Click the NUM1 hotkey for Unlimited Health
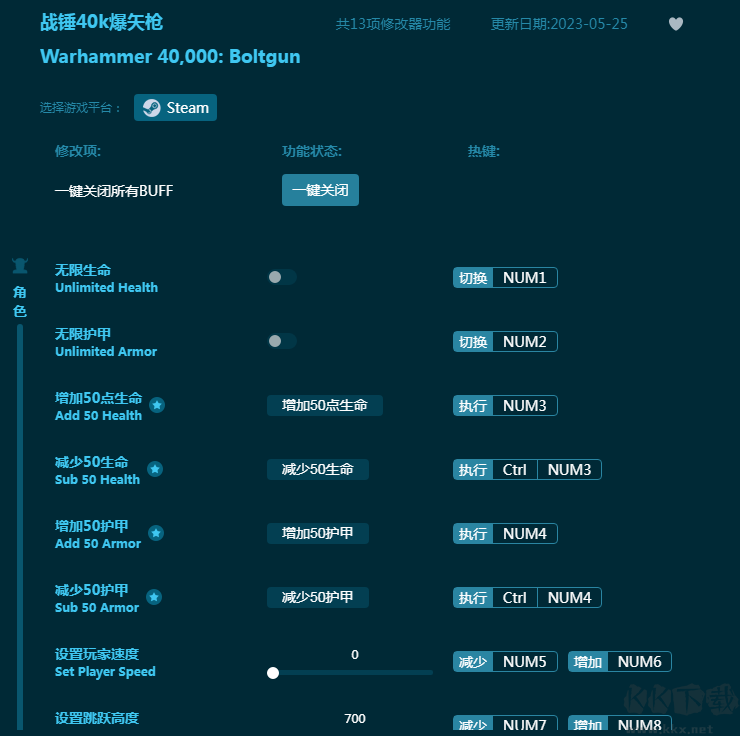740x736 pixels. [525, 277]
